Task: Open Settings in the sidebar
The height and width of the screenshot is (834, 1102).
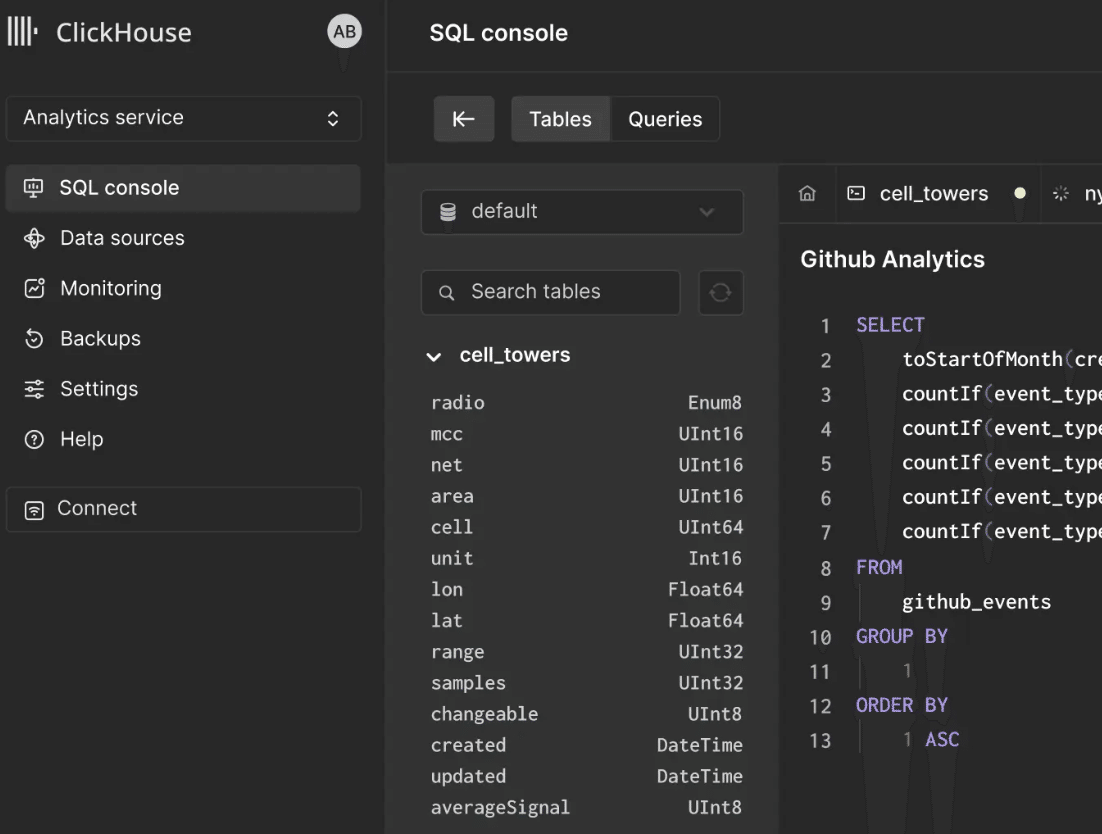Action: tap(98, 389)
